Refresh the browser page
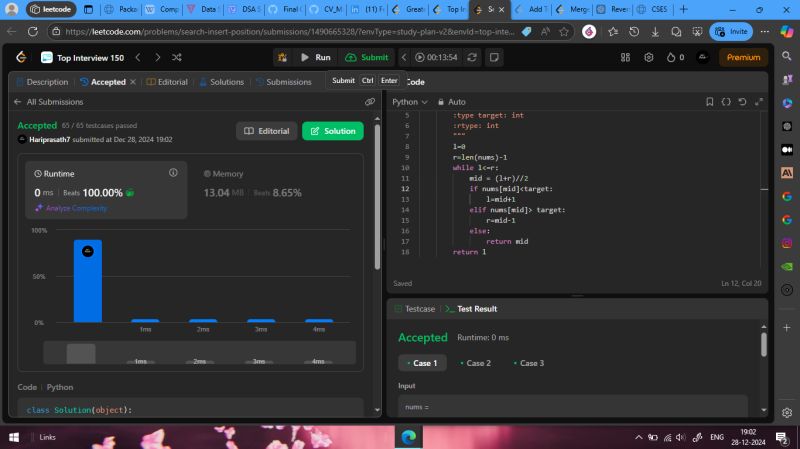This screenshot has width=800, height=449. click(x=33, y=32)
